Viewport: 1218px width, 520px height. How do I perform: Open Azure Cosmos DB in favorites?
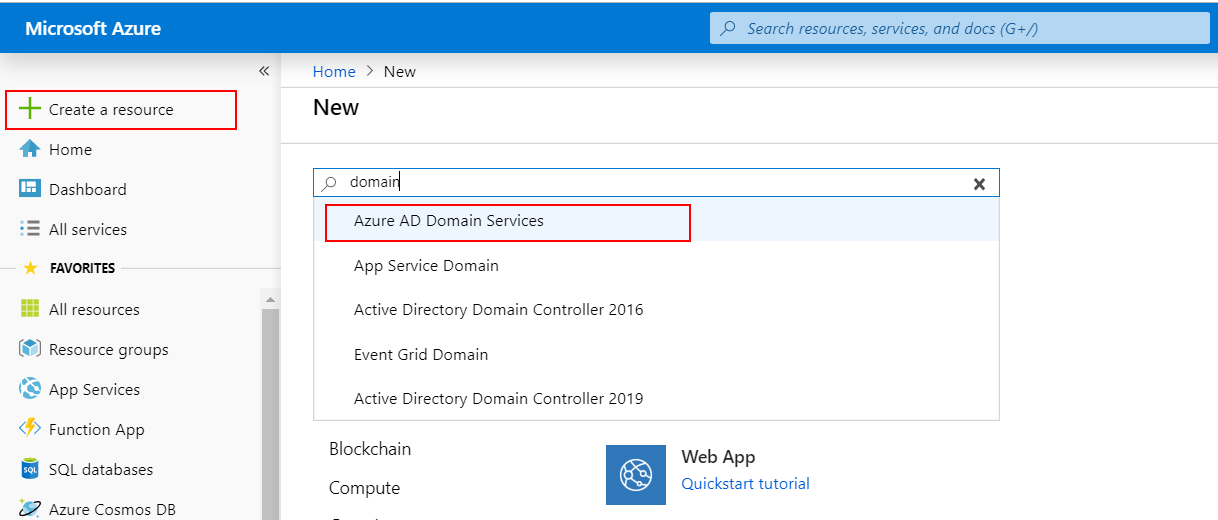[x=112, y=509]
